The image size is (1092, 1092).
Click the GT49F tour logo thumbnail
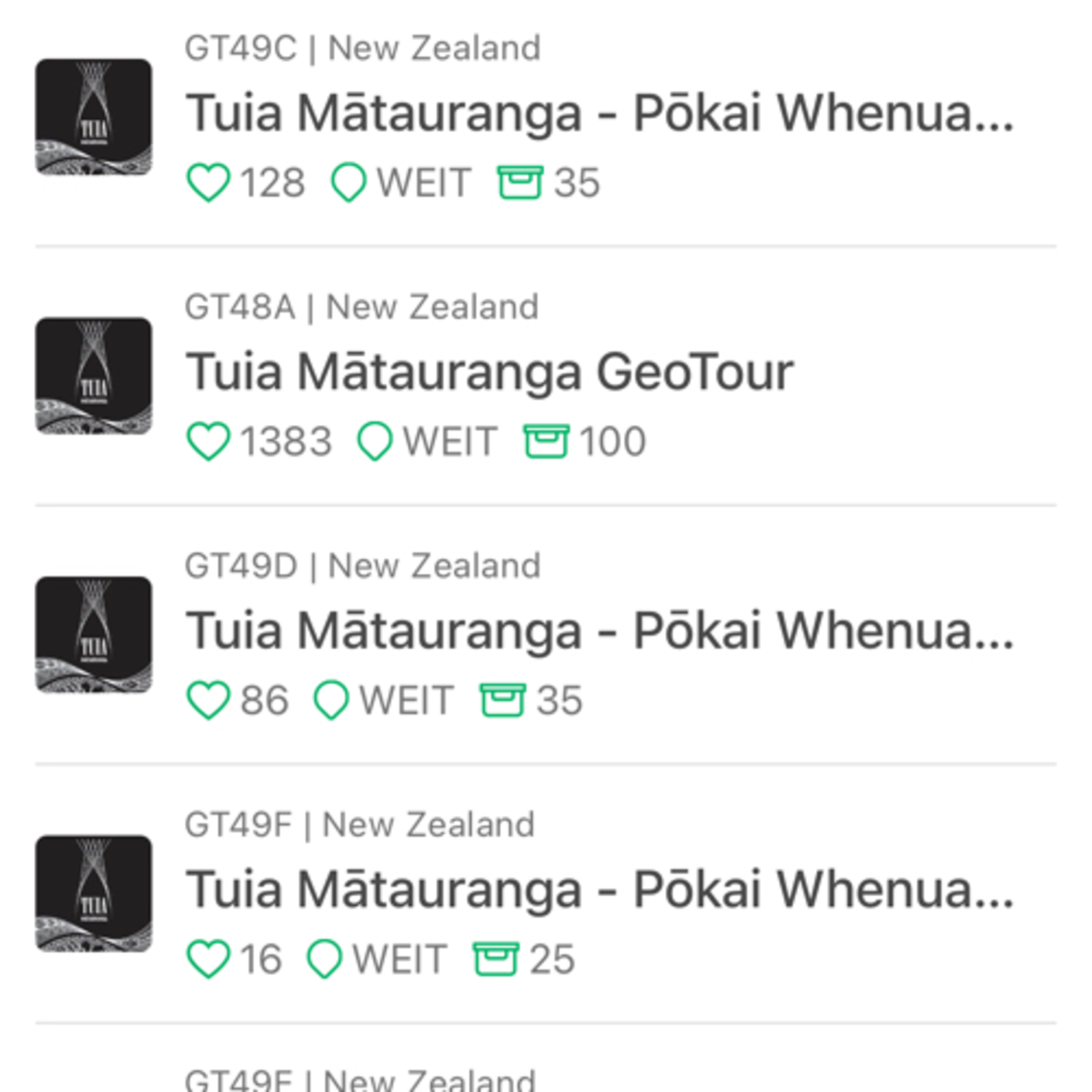pos(94,894)
